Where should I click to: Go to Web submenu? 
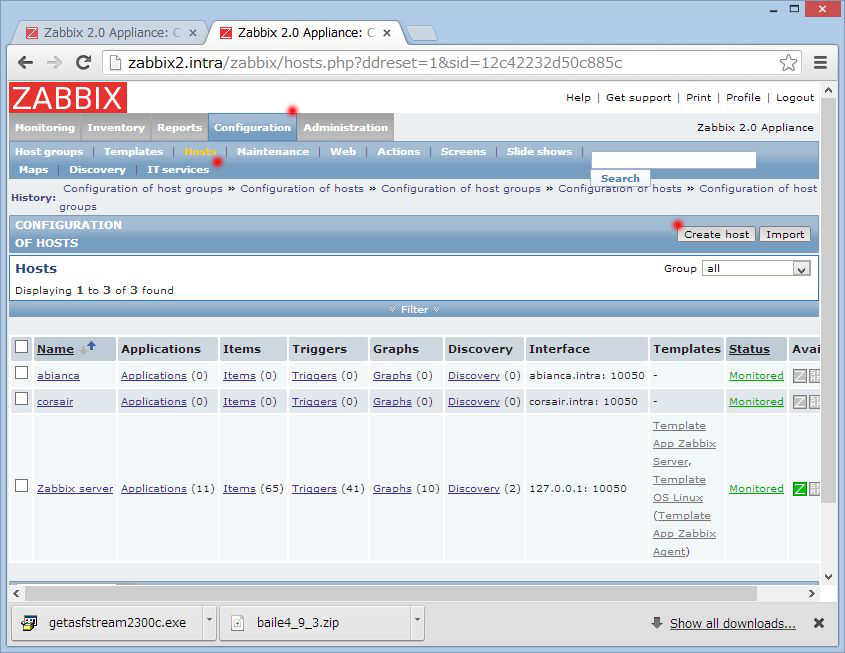pos(343,151)
